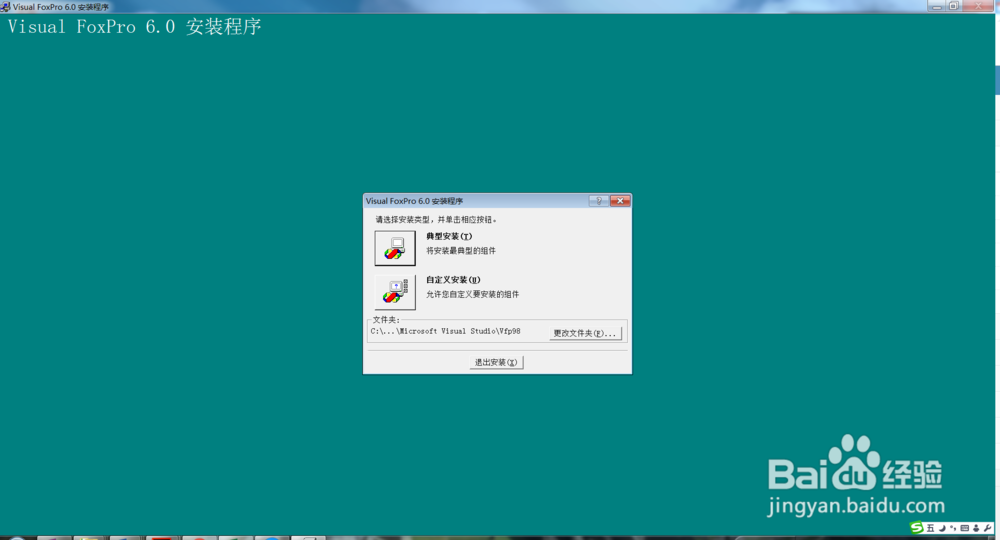Click the 典型安装(T) label text

(449, 237)
